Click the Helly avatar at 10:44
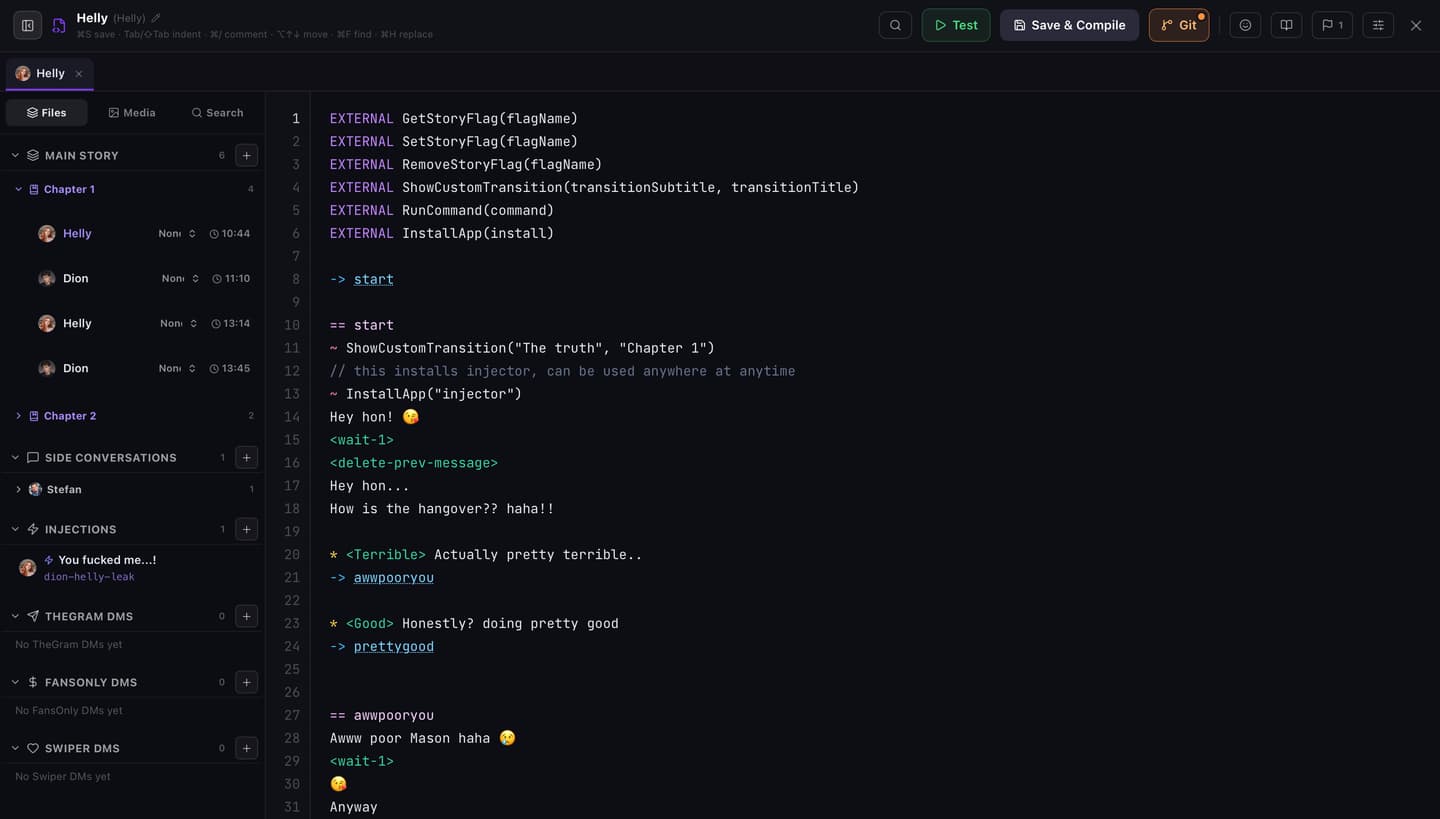The image size is (1440, 819). (x=47, y=233)
